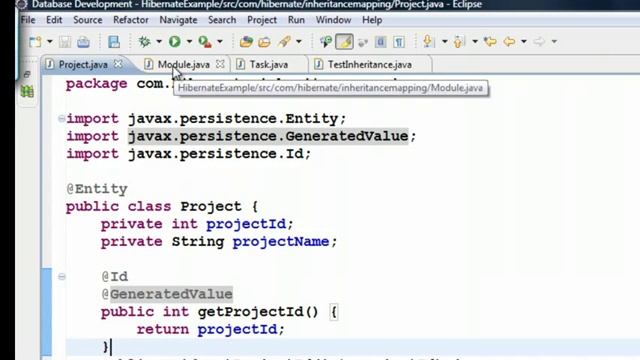Click the Next Annotation icon

428,42
